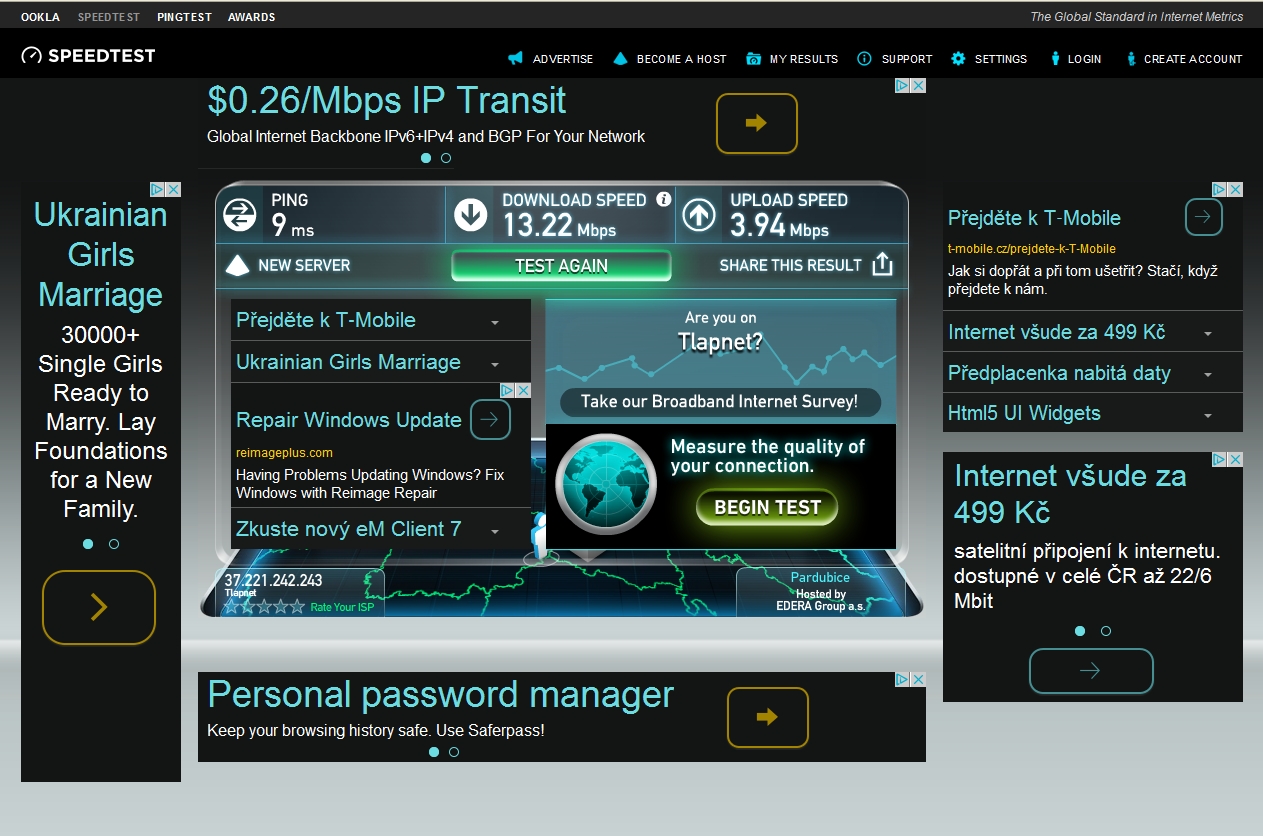The image size is (1263, 836).
Task: Close the Internet všude za 499 Kč ad
Action: pos(1235,459)
